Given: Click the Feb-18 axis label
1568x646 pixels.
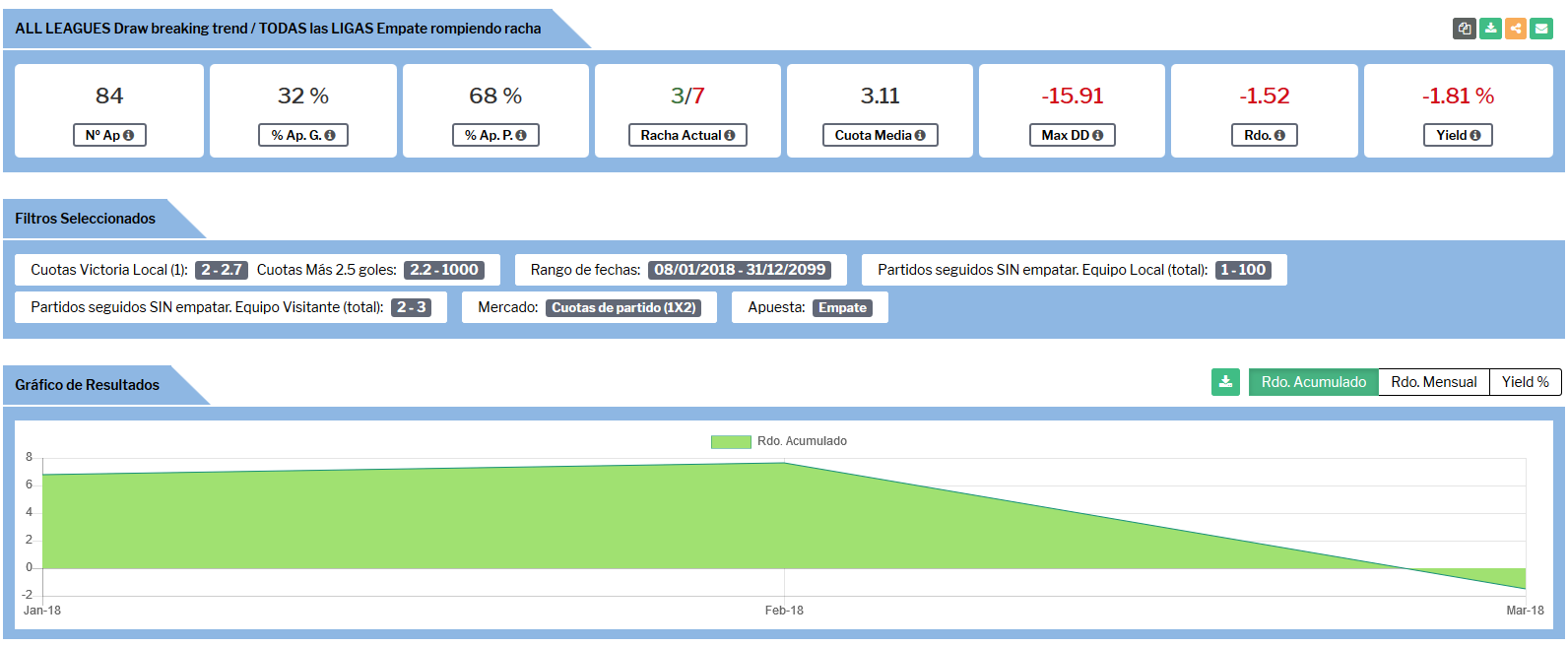Looking at the screenshot, I should 784,611.
